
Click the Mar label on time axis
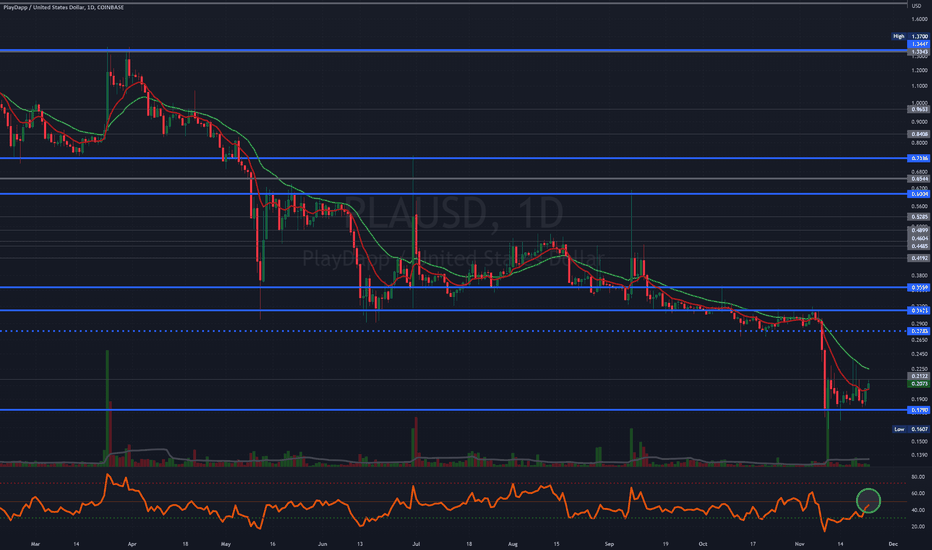point(35,543)
